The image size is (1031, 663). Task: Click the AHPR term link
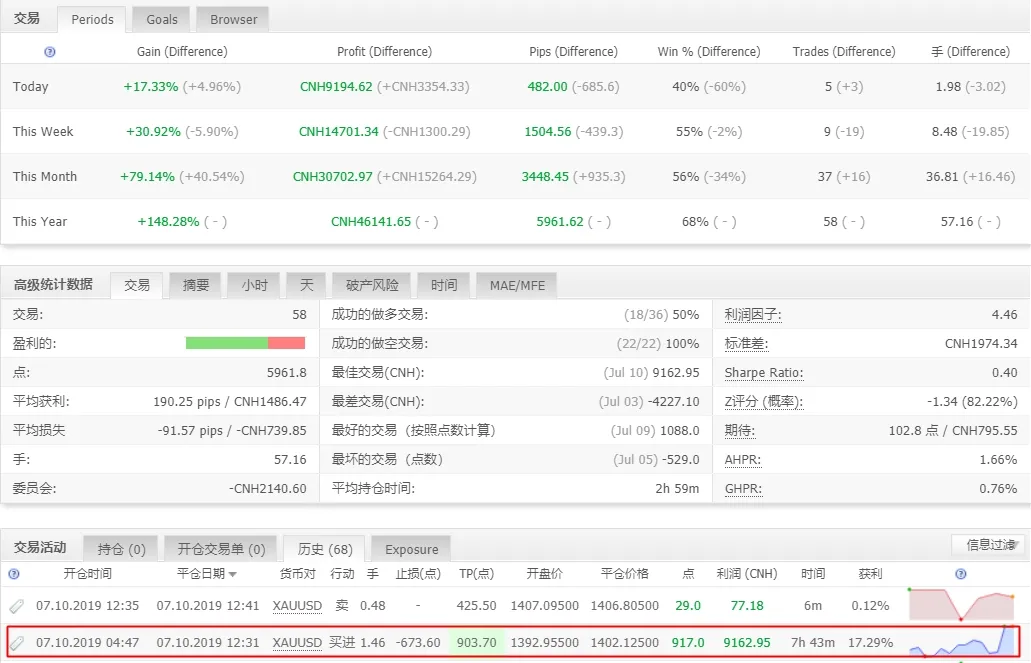coord(743,460)
